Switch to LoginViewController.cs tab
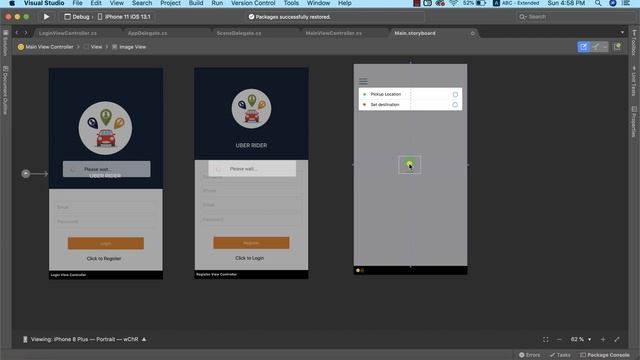Viewport: 640px width, 360px height. point(68,33)
